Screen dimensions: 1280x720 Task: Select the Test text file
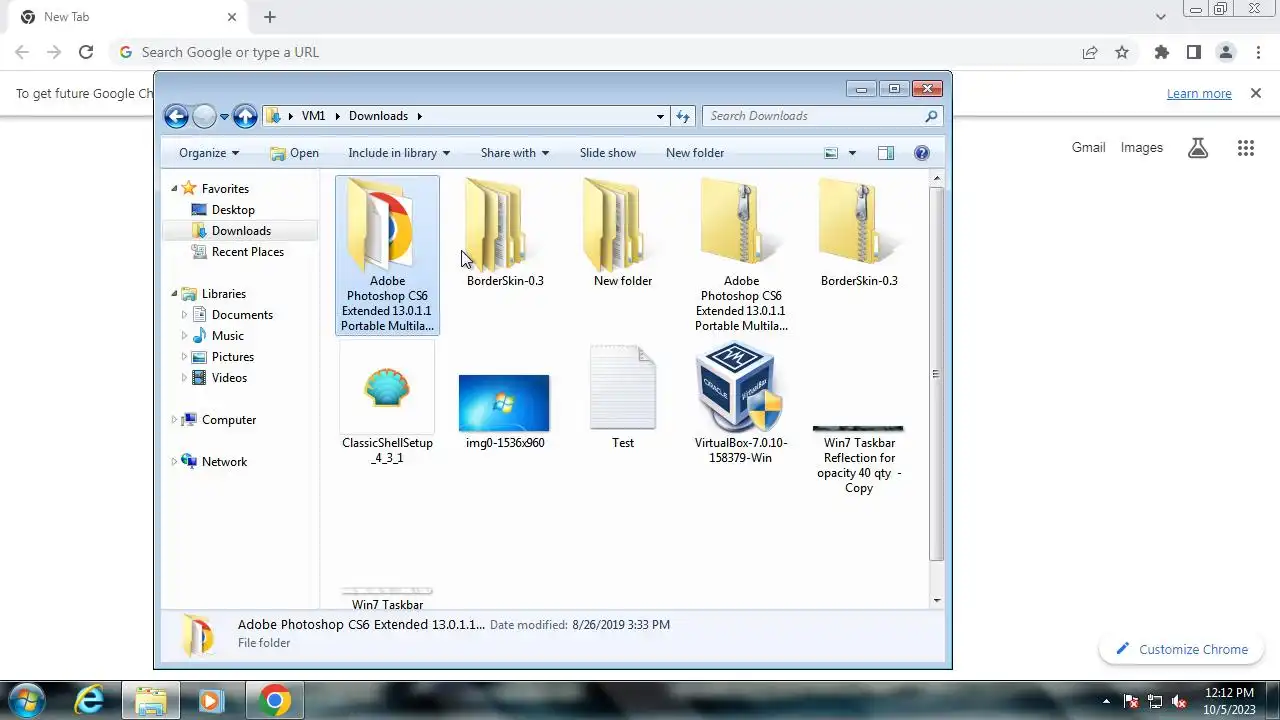tap(623, 397)
